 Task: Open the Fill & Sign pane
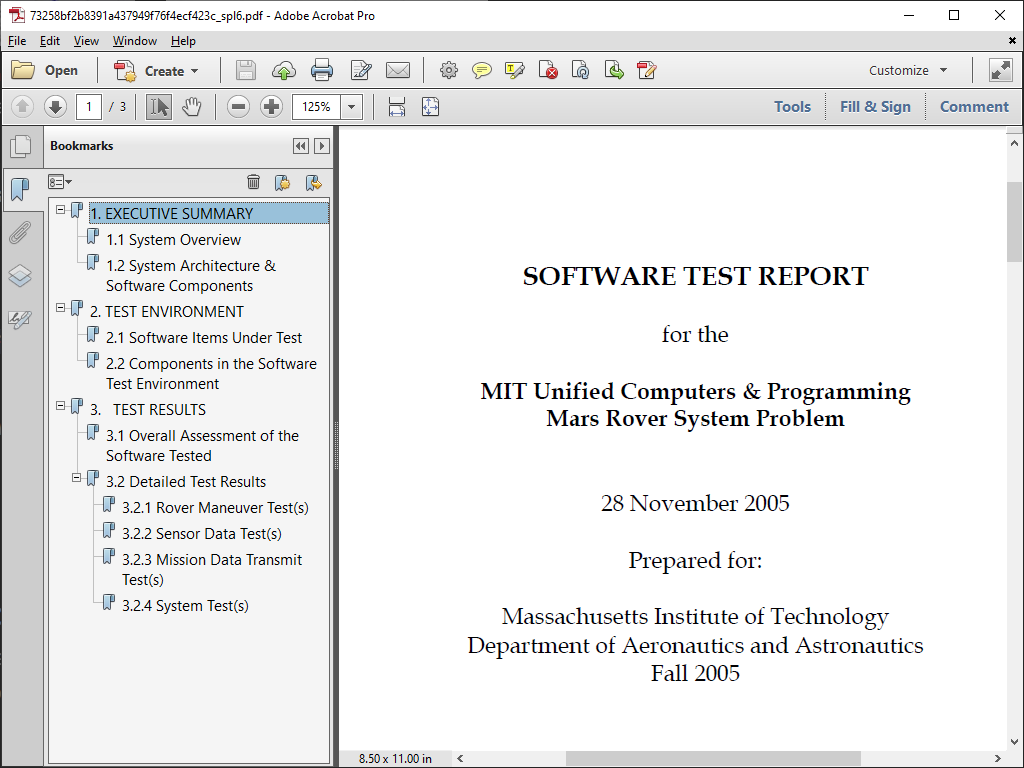click(x=875, y=106)
